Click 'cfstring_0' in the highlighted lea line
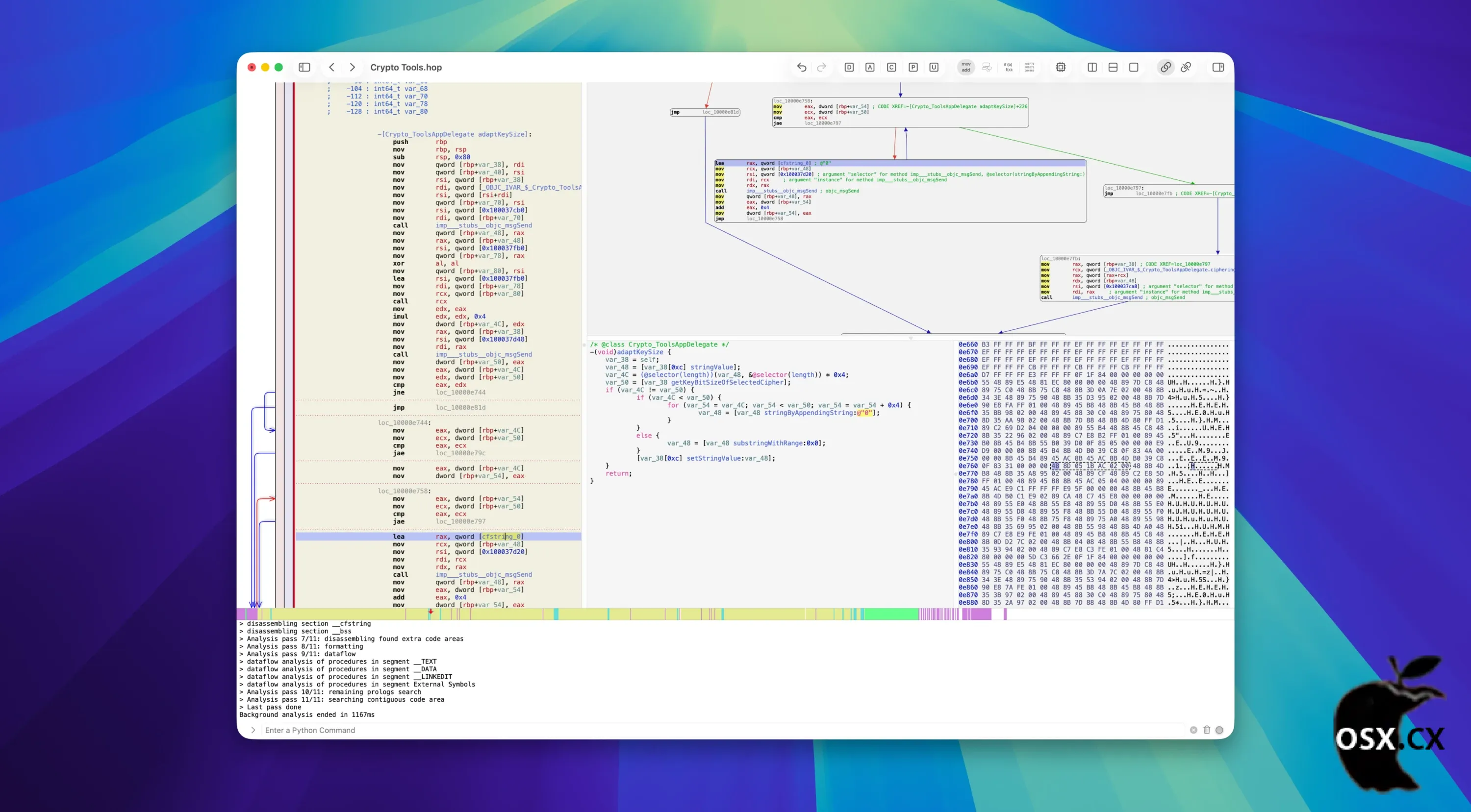 pos(501,537)
